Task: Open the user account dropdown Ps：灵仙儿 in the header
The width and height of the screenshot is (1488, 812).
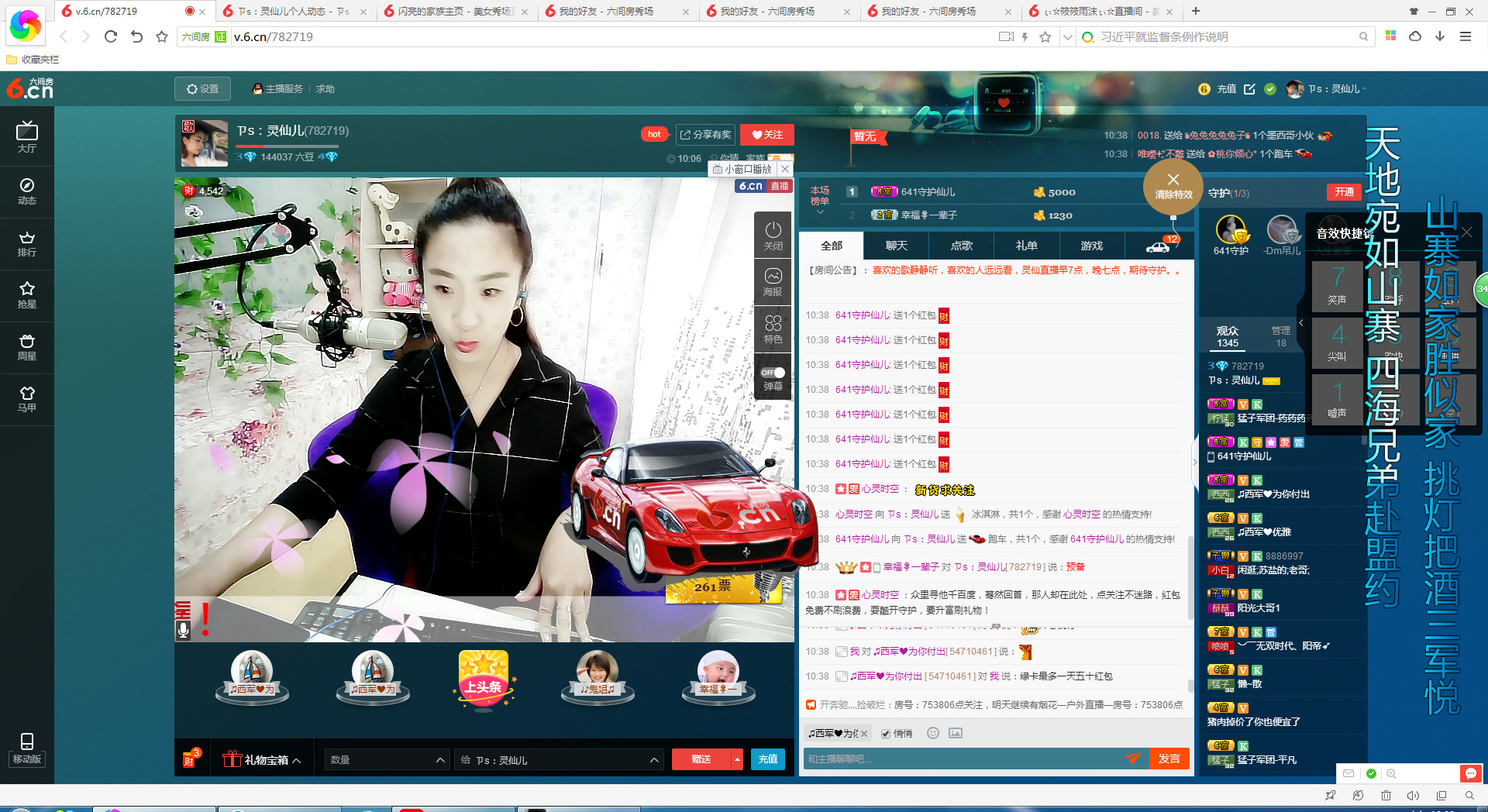Action: (x=1326, y=89)
